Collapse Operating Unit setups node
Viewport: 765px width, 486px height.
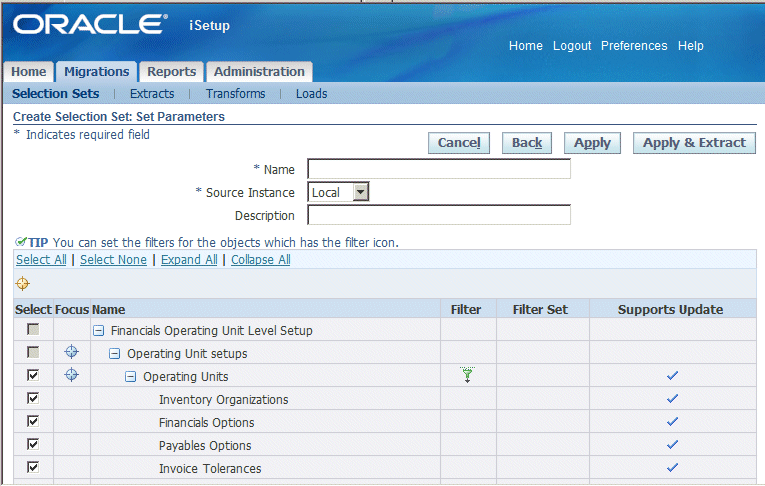[x=115, y=354]
